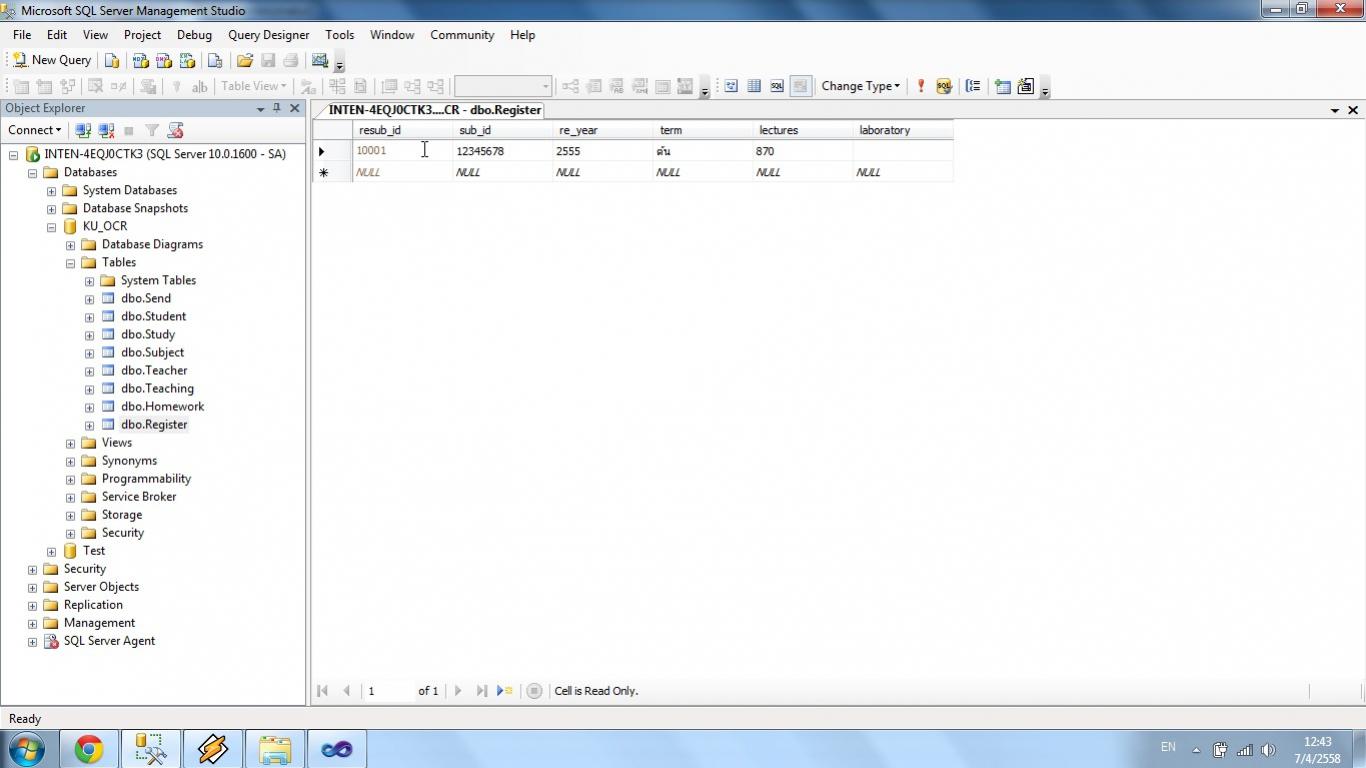Screen dimensions: 1366x768
Task: Open the Change Type dropdown
Action: click(860, 86)
